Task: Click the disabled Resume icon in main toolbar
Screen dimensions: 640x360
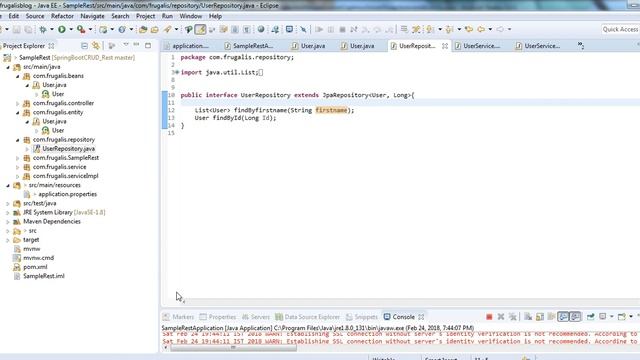Action: (319, 29)
